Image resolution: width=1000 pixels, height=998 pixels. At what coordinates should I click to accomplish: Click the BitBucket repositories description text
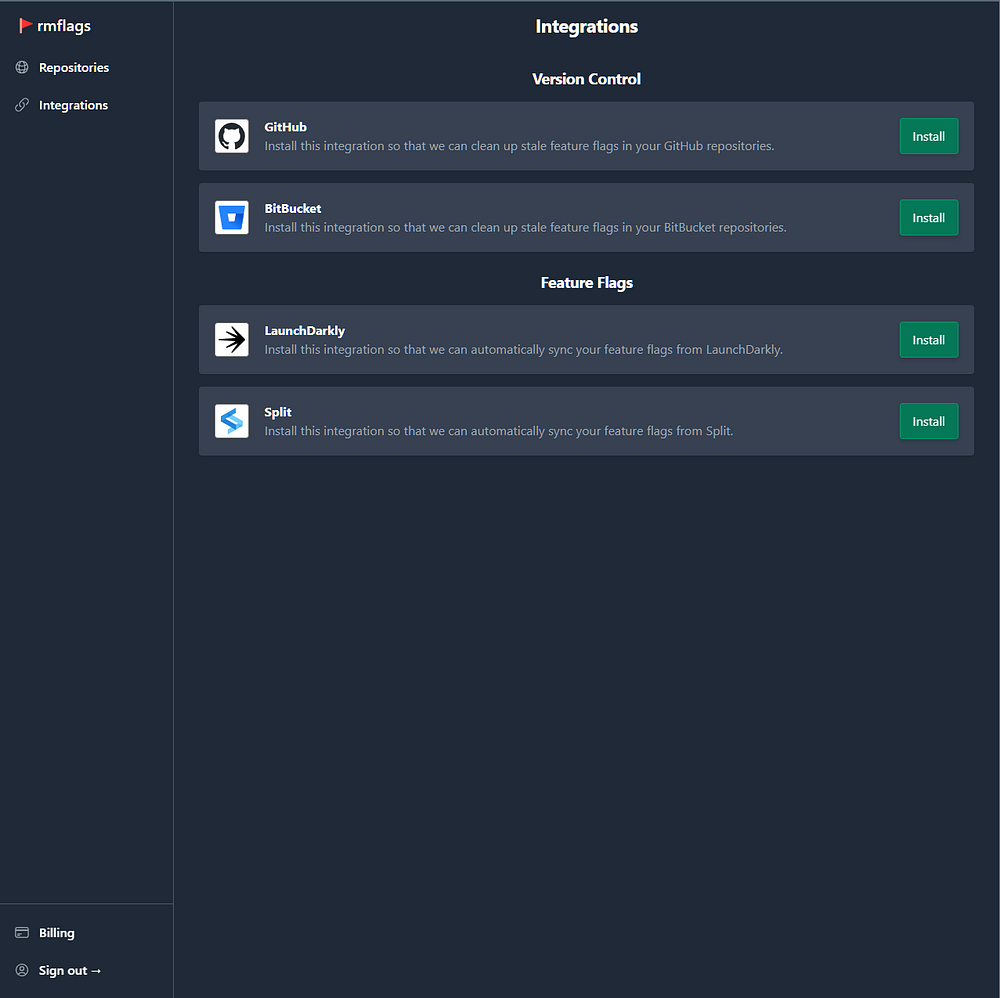click(x=526, y=228)
